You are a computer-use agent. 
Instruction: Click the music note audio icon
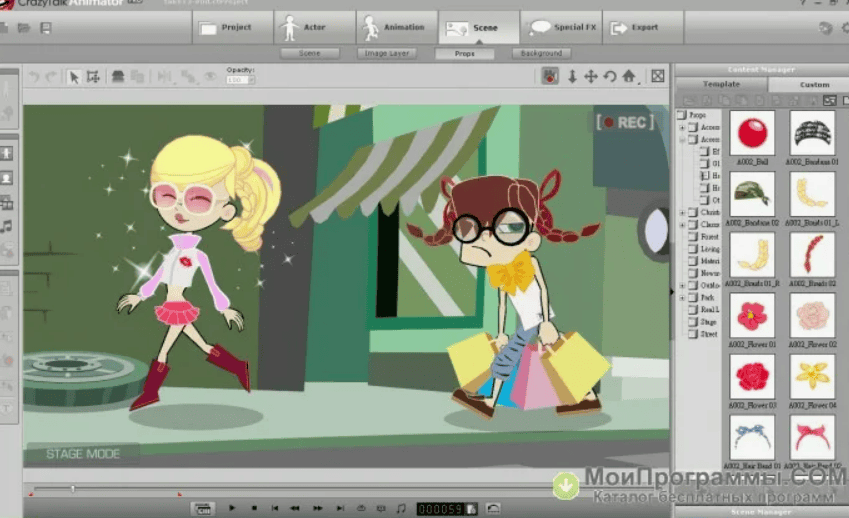401,508
